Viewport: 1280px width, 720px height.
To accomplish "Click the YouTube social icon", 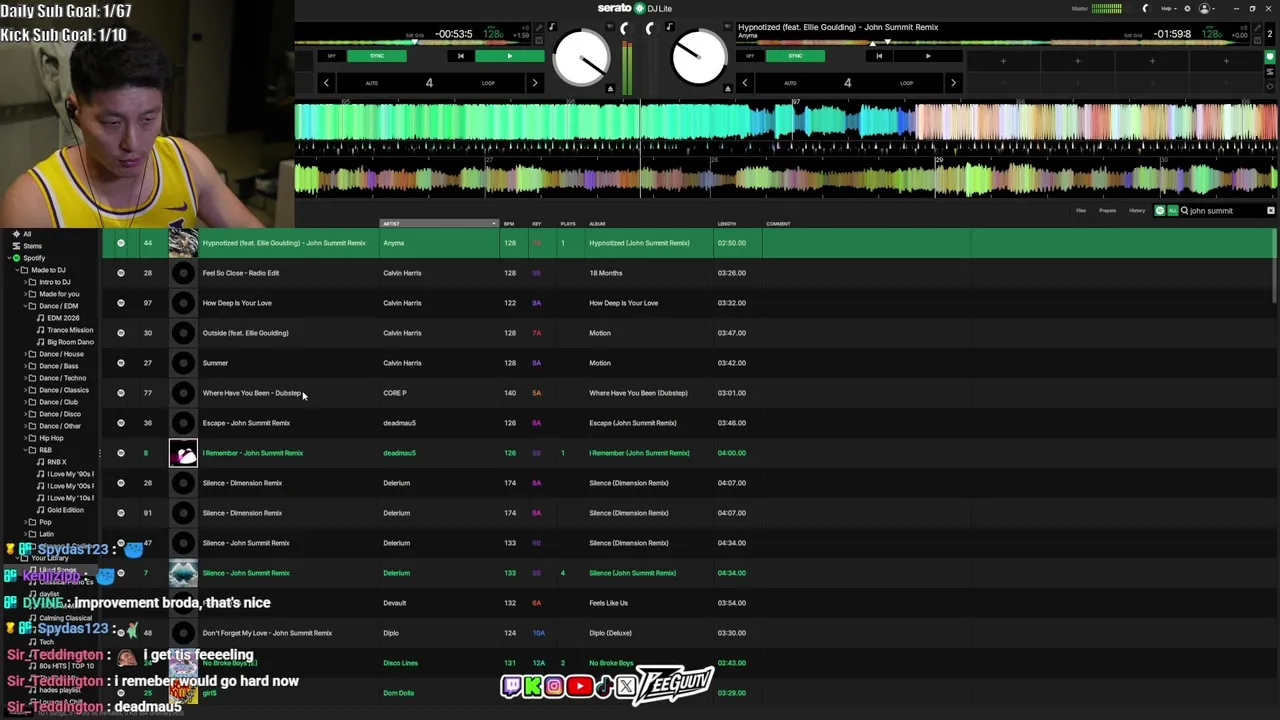I will tap(579, 686).
